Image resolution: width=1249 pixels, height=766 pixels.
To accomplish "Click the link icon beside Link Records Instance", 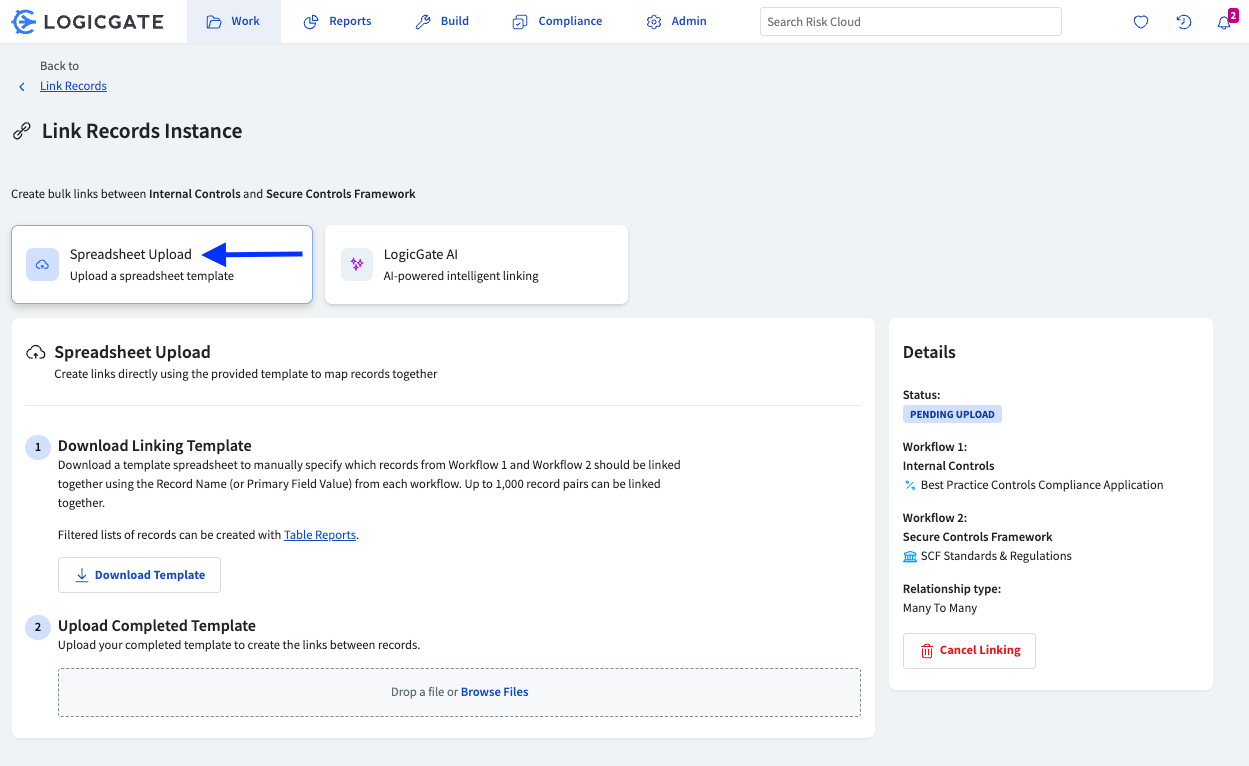I will (x=21, y=131).
